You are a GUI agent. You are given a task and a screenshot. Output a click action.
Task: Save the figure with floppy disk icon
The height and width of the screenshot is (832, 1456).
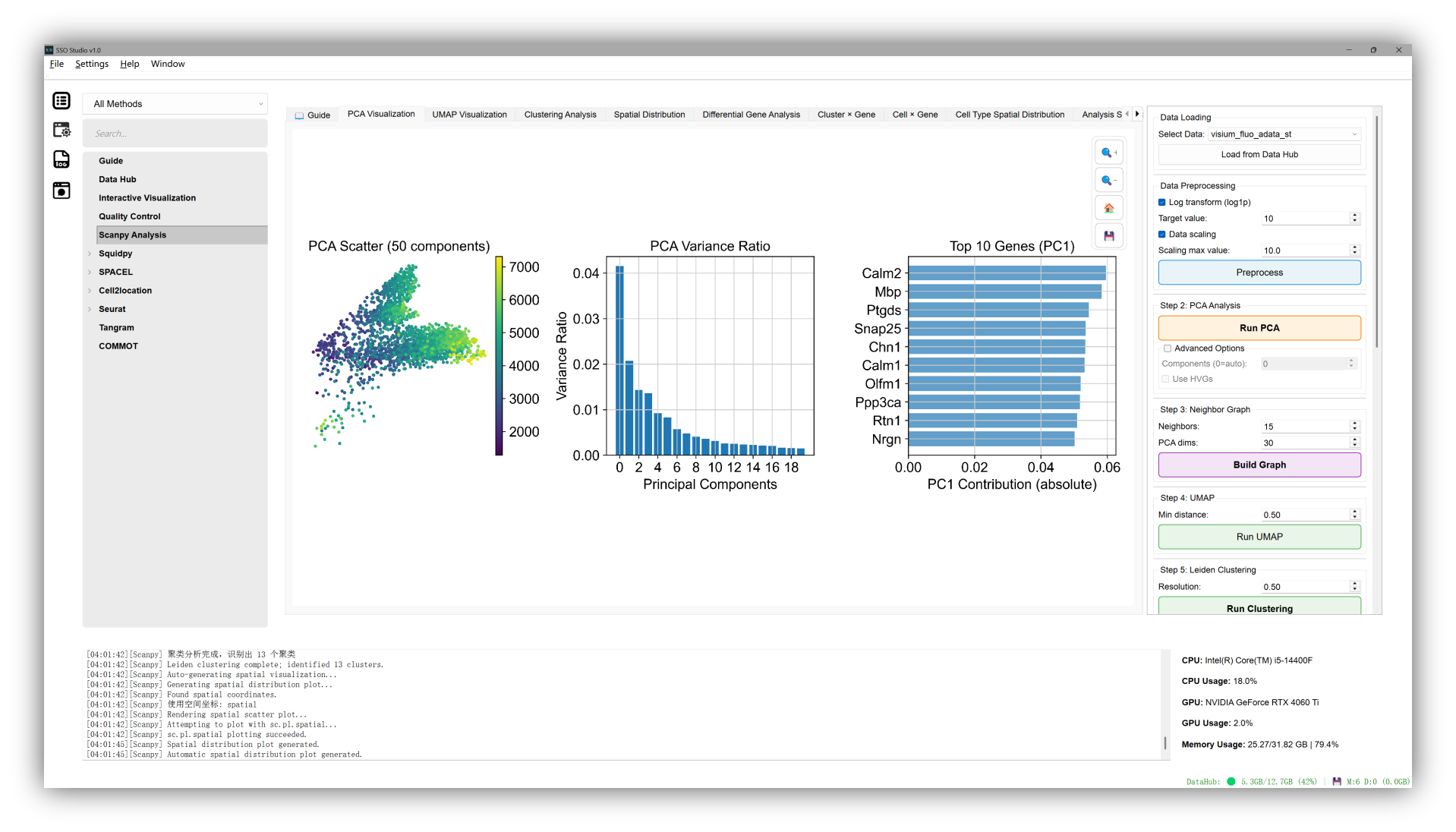pos(1108,236)
